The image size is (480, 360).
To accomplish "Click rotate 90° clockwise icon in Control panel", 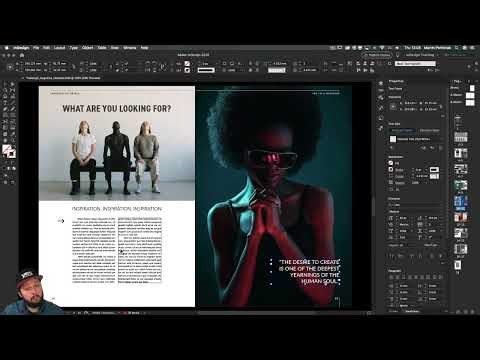I will click(147, 63).
